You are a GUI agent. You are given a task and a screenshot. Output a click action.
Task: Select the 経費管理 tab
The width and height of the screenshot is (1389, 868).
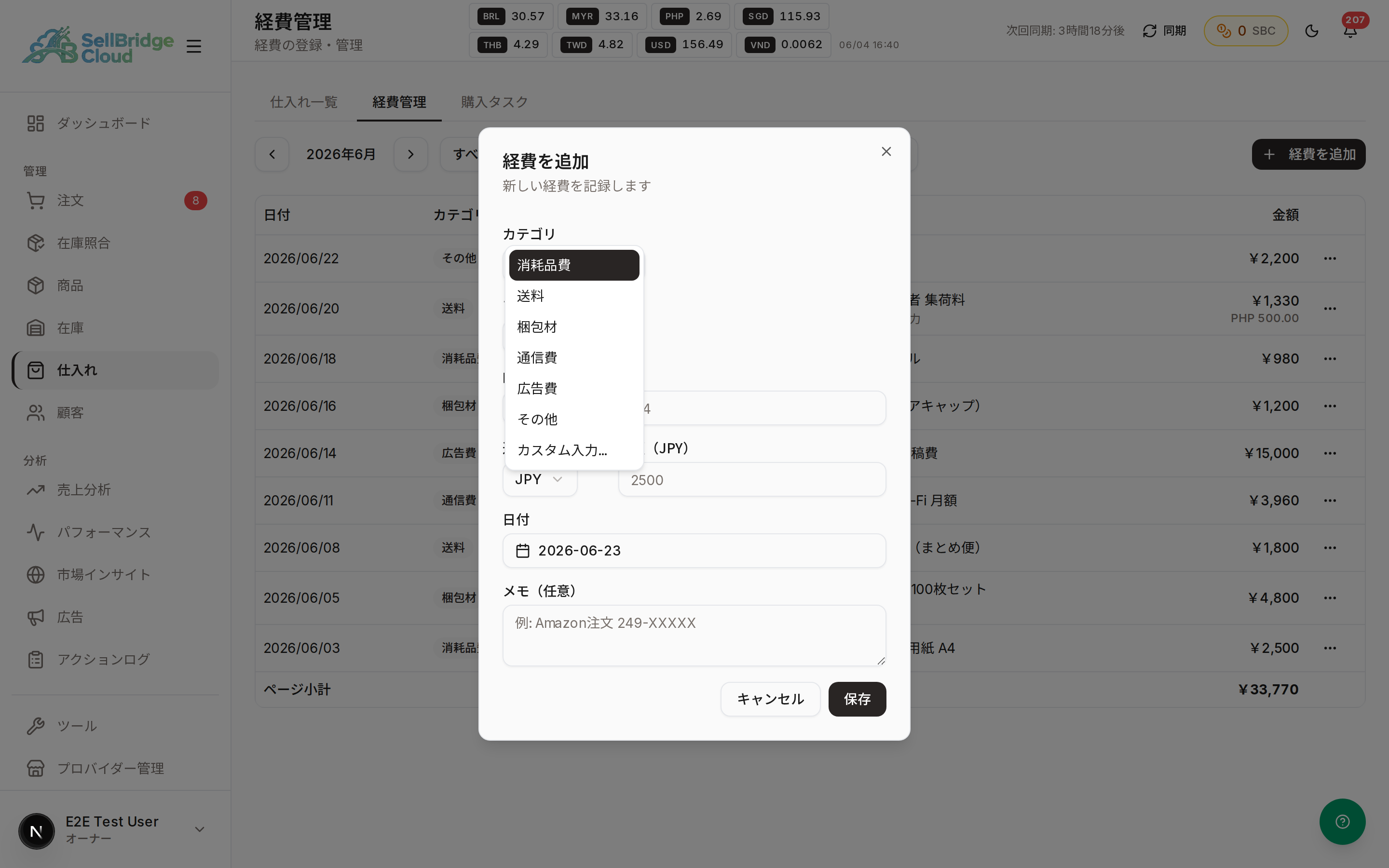point(399,102)
